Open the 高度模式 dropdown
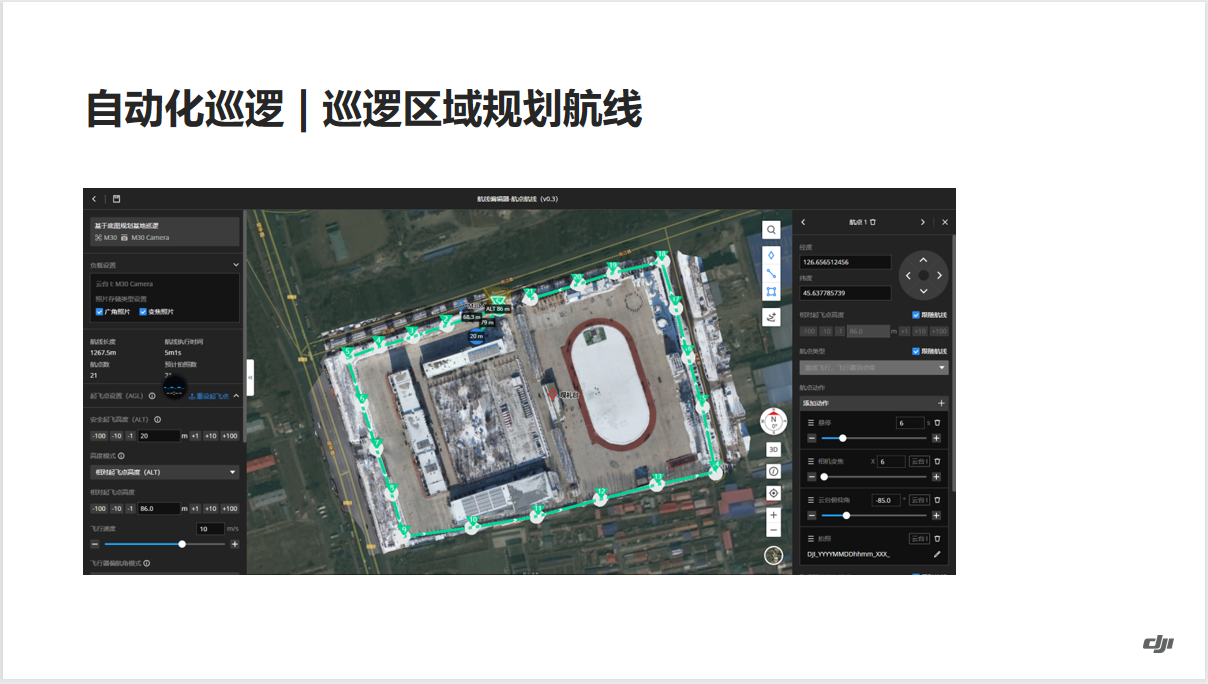The width and height of the screenshot is (1208, 684). click(x=165, y=471)
